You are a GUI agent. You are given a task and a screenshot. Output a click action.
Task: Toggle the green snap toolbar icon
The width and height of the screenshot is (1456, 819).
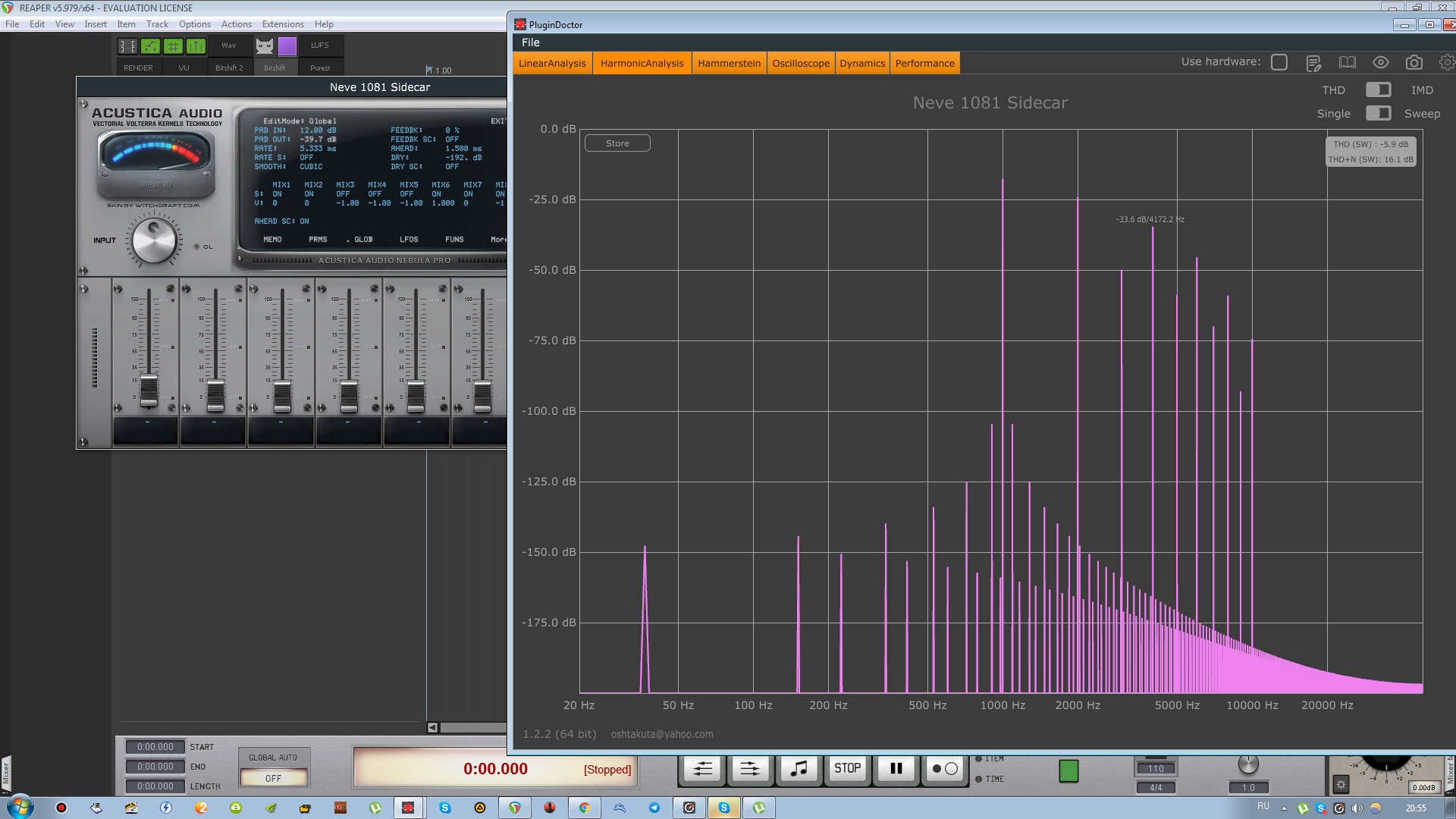pos(196,46)
